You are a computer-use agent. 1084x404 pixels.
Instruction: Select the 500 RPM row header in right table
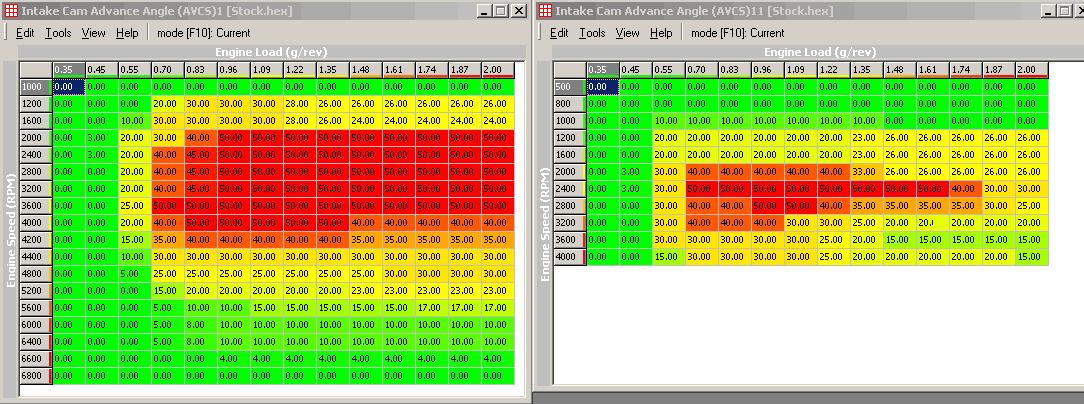(567, 87)
